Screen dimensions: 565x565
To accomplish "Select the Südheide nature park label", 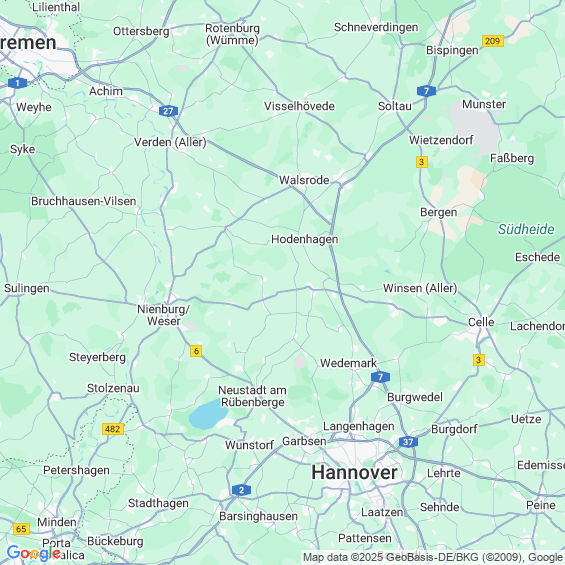I will pyautogui.click(x=526, y=229).
